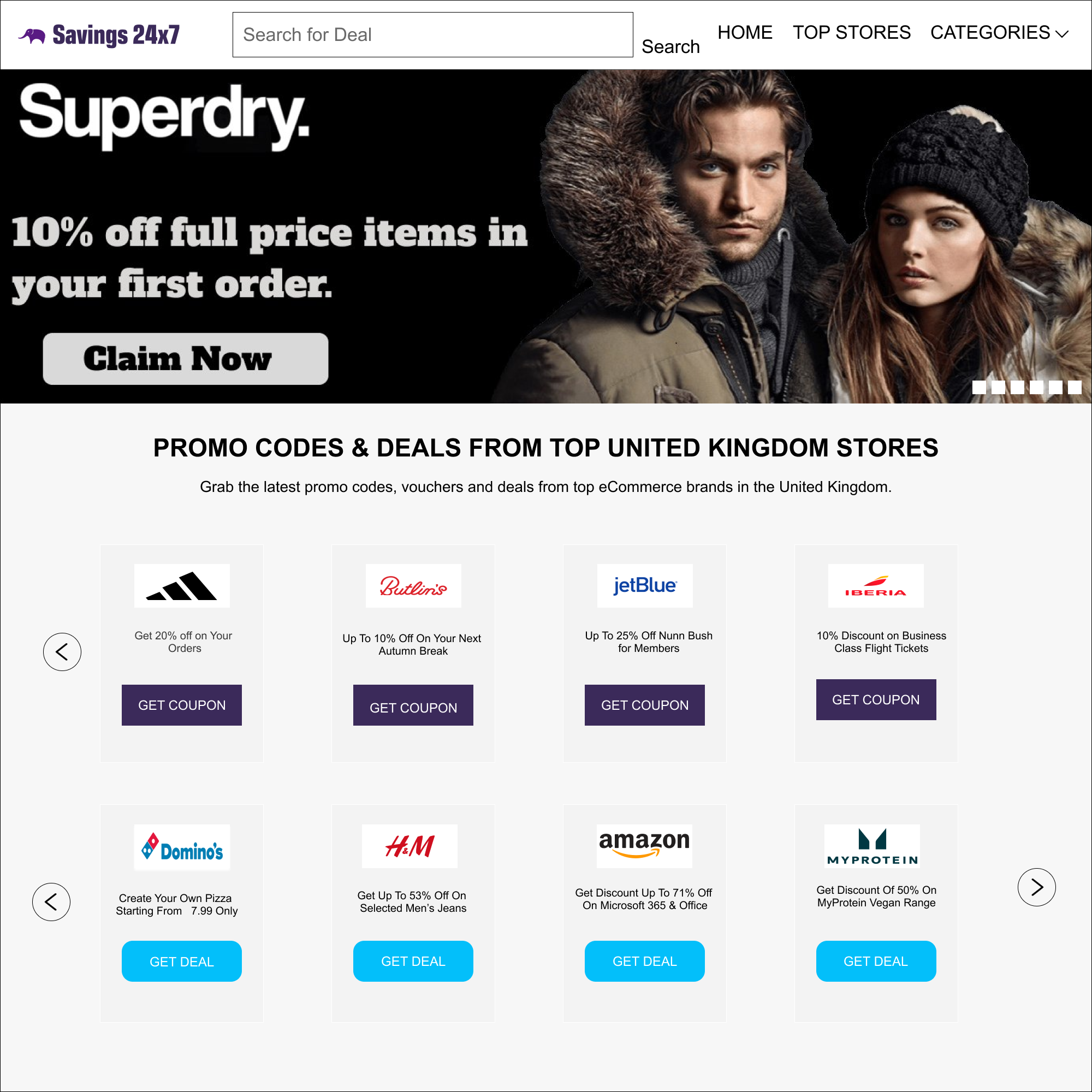This screenshot has width=1092, height=1092.
Task: Open the Domino's deal logo
Action: (x=182, y=847)
